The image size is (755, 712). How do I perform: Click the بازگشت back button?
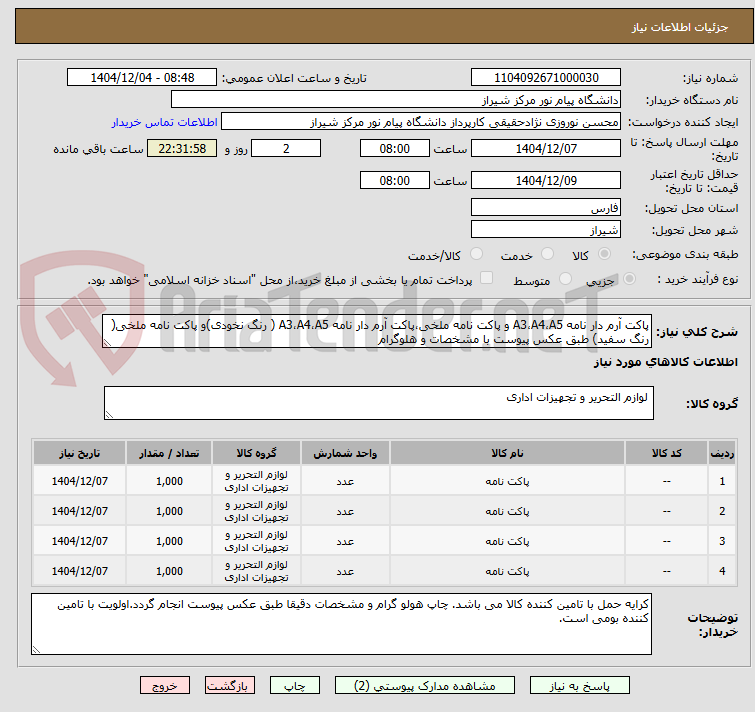229,686
